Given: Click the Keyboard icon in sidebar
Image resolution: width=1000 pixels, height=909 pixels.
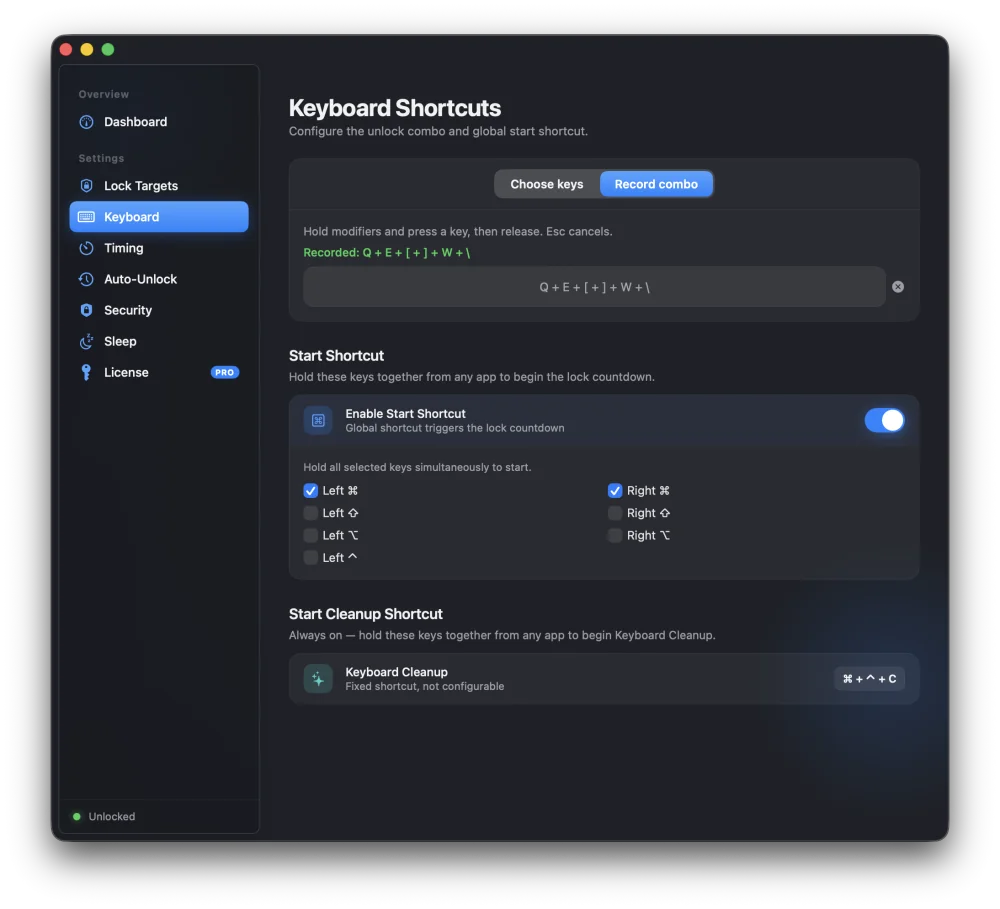Looking at the screenshot, I should coord(86,217).
